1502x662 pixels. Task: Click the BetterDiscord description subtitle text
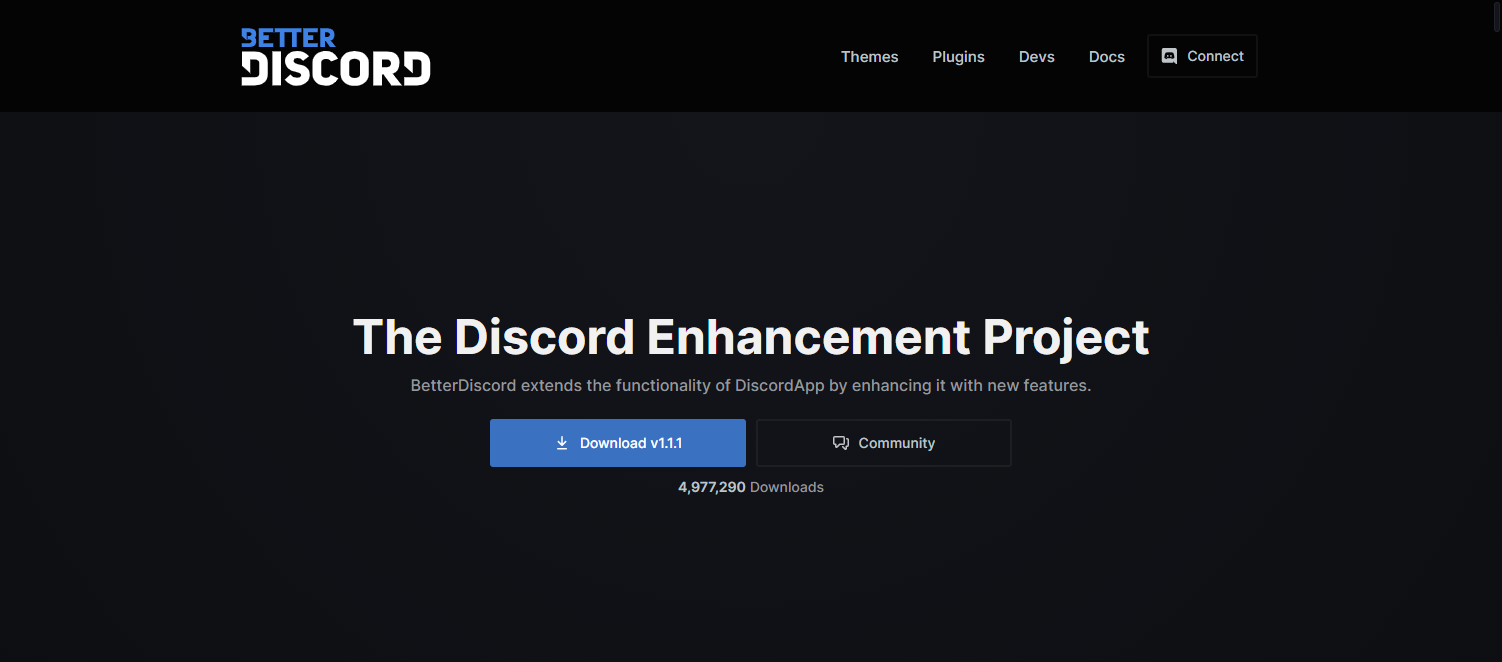[751, 385]
